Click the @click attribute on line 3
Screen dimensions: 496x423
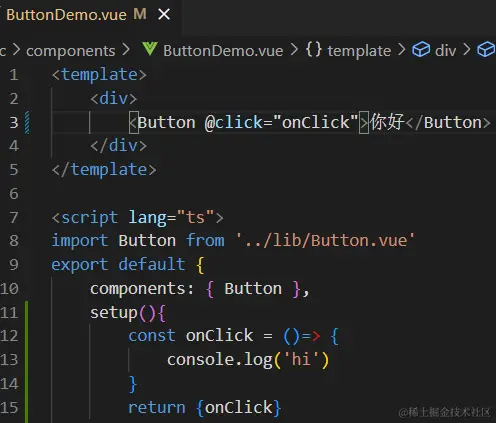tap(234, 122)
